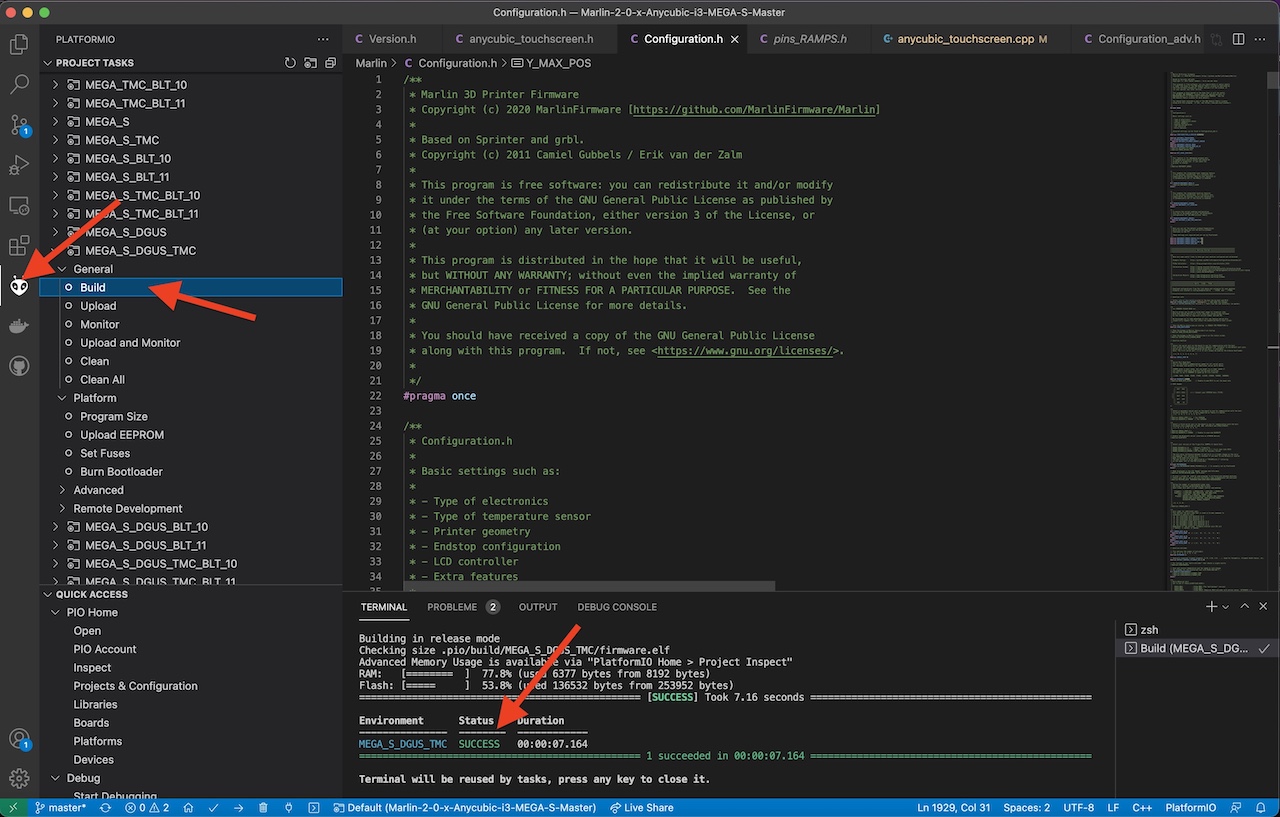Click Live Share in status bar

point(640,807)
